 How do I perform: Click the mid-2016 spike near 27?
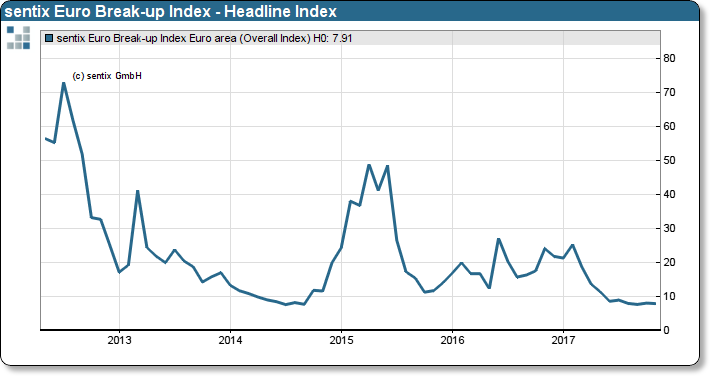tap(498, 239)
